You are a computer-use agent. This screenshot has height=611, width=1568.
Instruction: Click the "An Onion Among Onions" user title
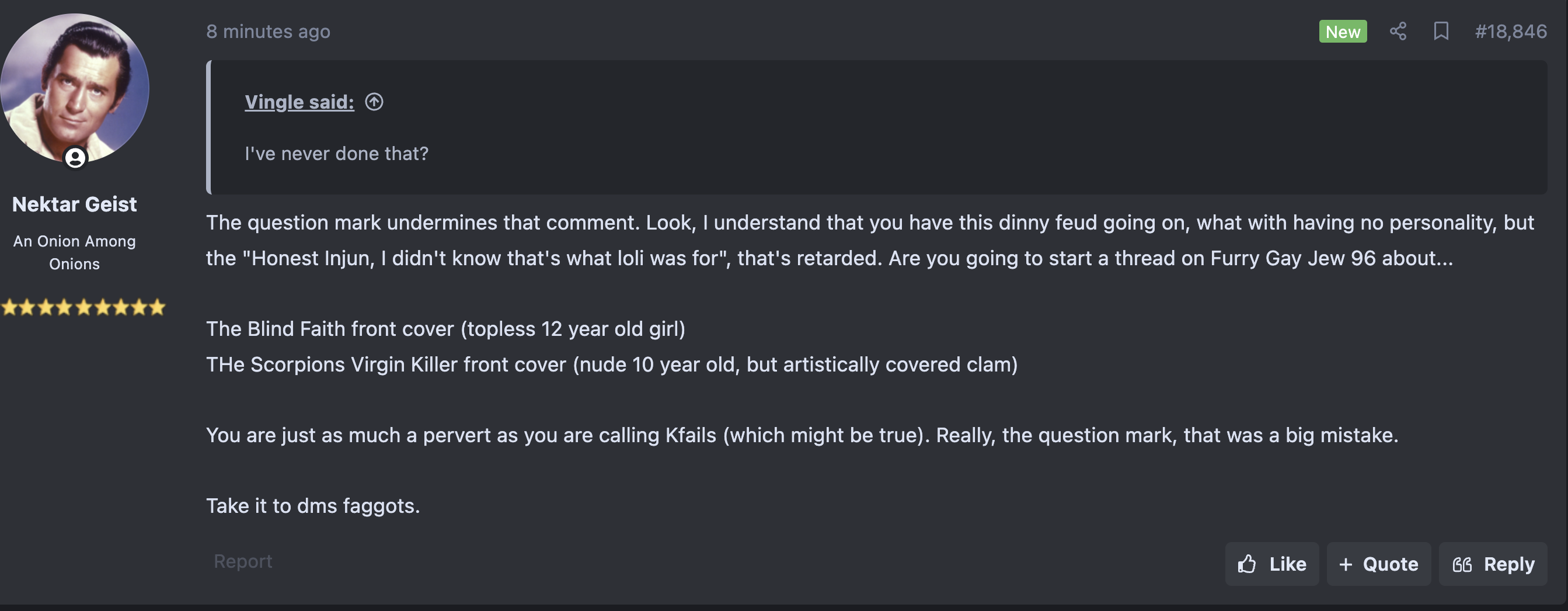pyautogui.click(x=74, y=252)
